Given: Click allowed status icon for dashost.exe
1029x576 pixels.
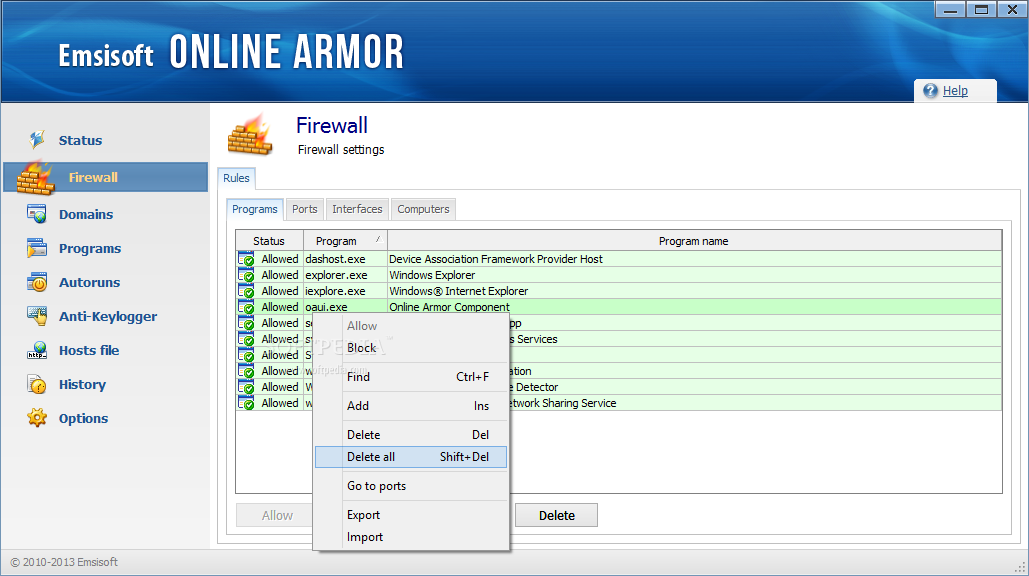Looking at the screenshot, I should [246, 259].
